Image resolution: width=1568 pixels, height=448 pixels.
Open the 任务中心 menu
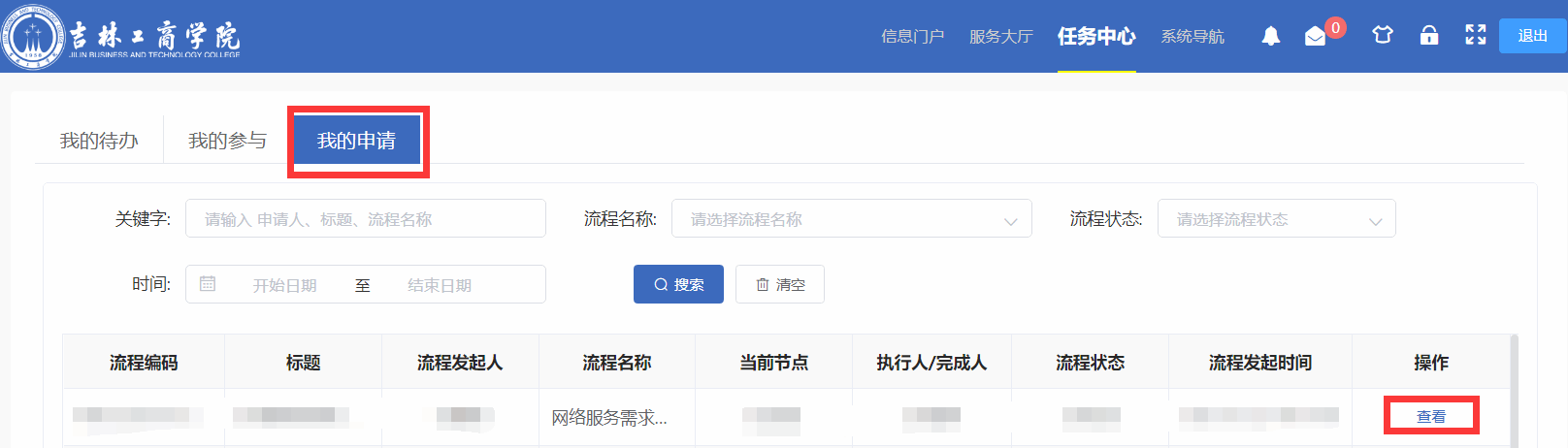click(x=1096, y=37)
